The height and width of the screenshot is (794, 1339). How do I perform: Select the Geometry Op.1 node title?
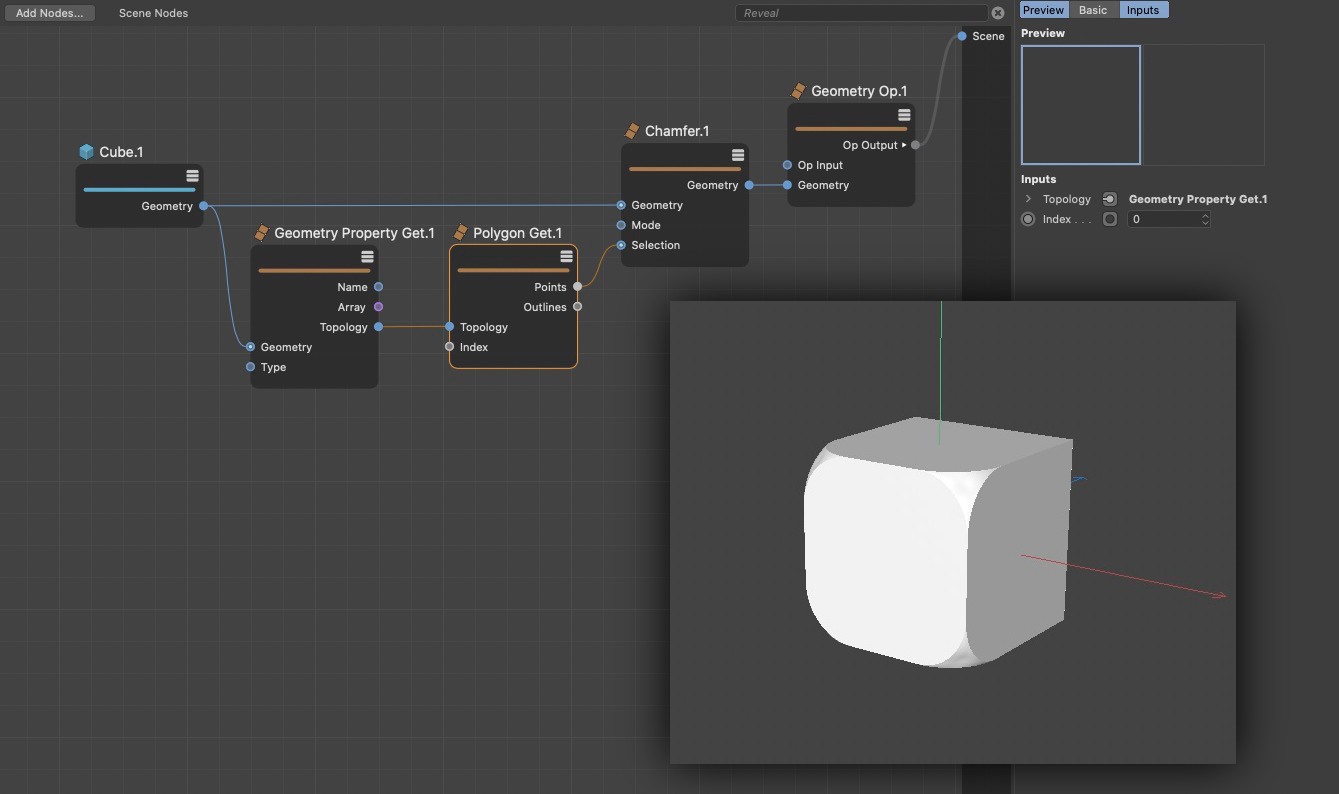coord(859,91)
